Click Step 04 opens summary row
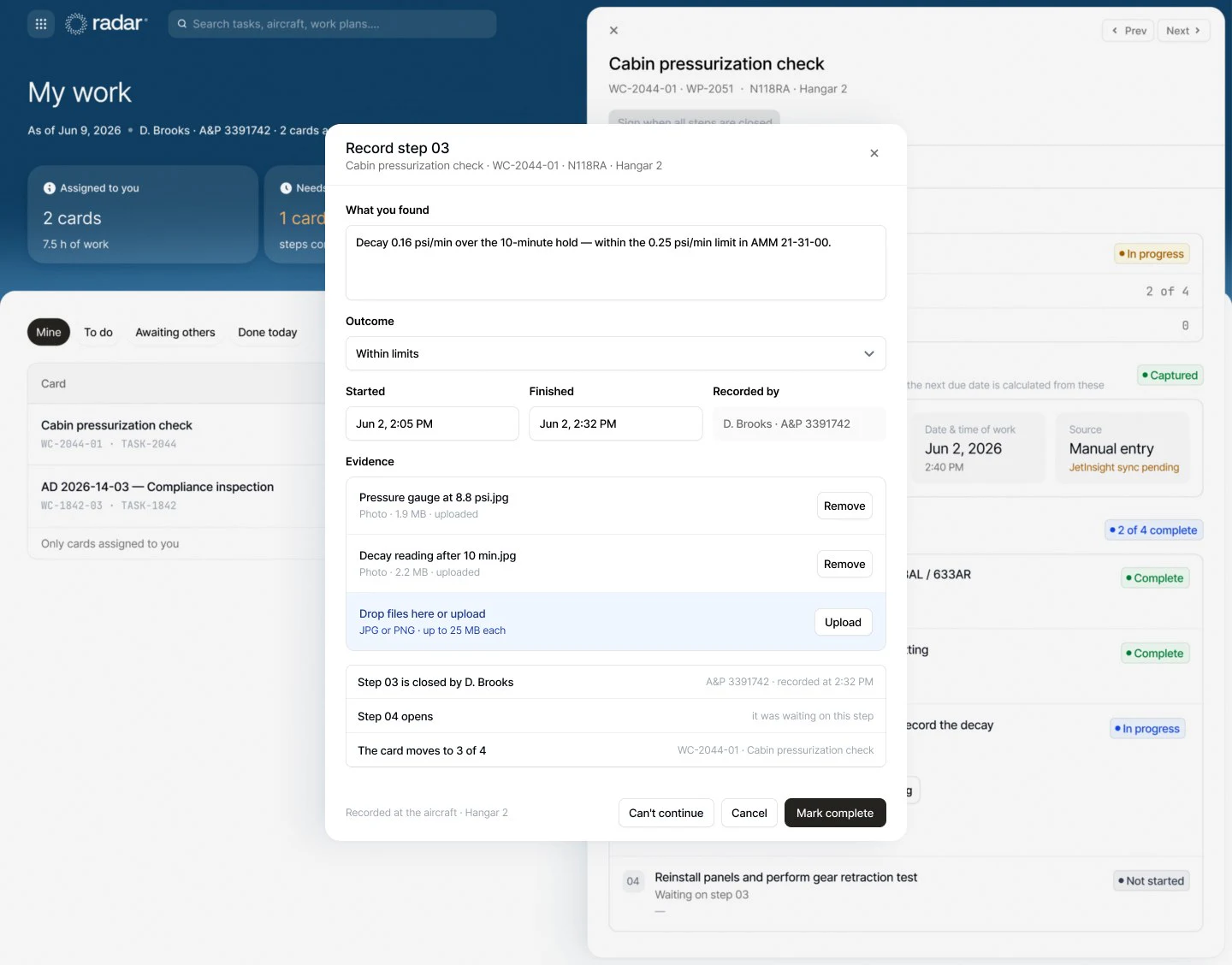The height and width of the screenshot is (965, 1232). [616, 716]
